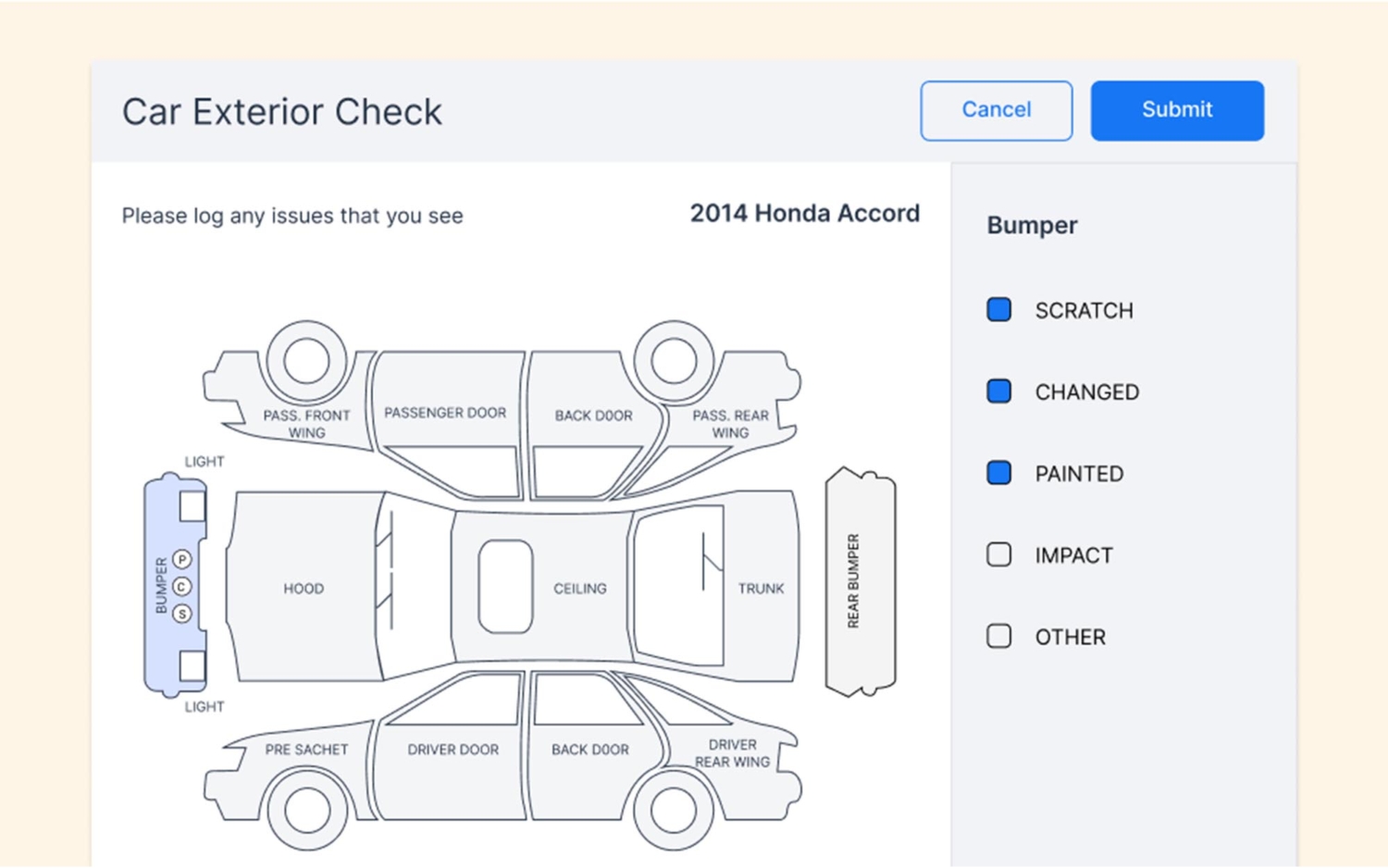
Task: Click the Cancel button
Action: [x=996, y=110]
